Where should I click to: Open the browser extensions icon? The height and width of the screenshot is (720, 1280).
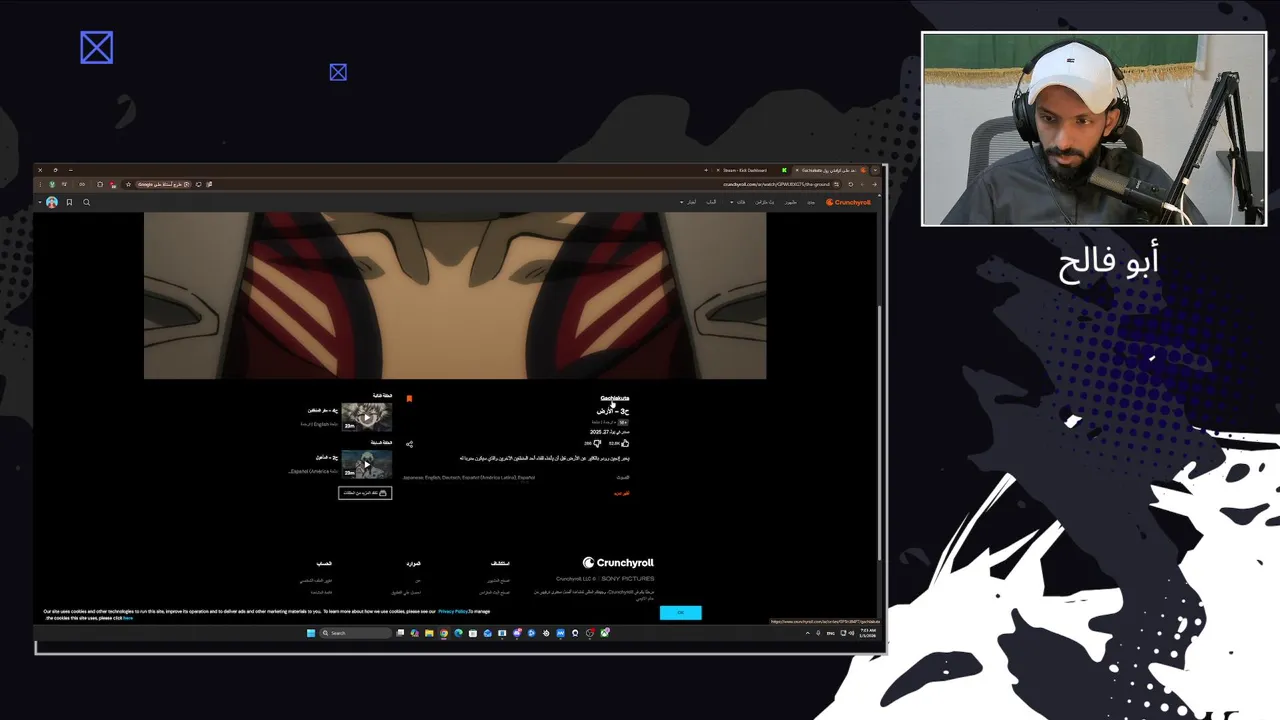(100, 184)
